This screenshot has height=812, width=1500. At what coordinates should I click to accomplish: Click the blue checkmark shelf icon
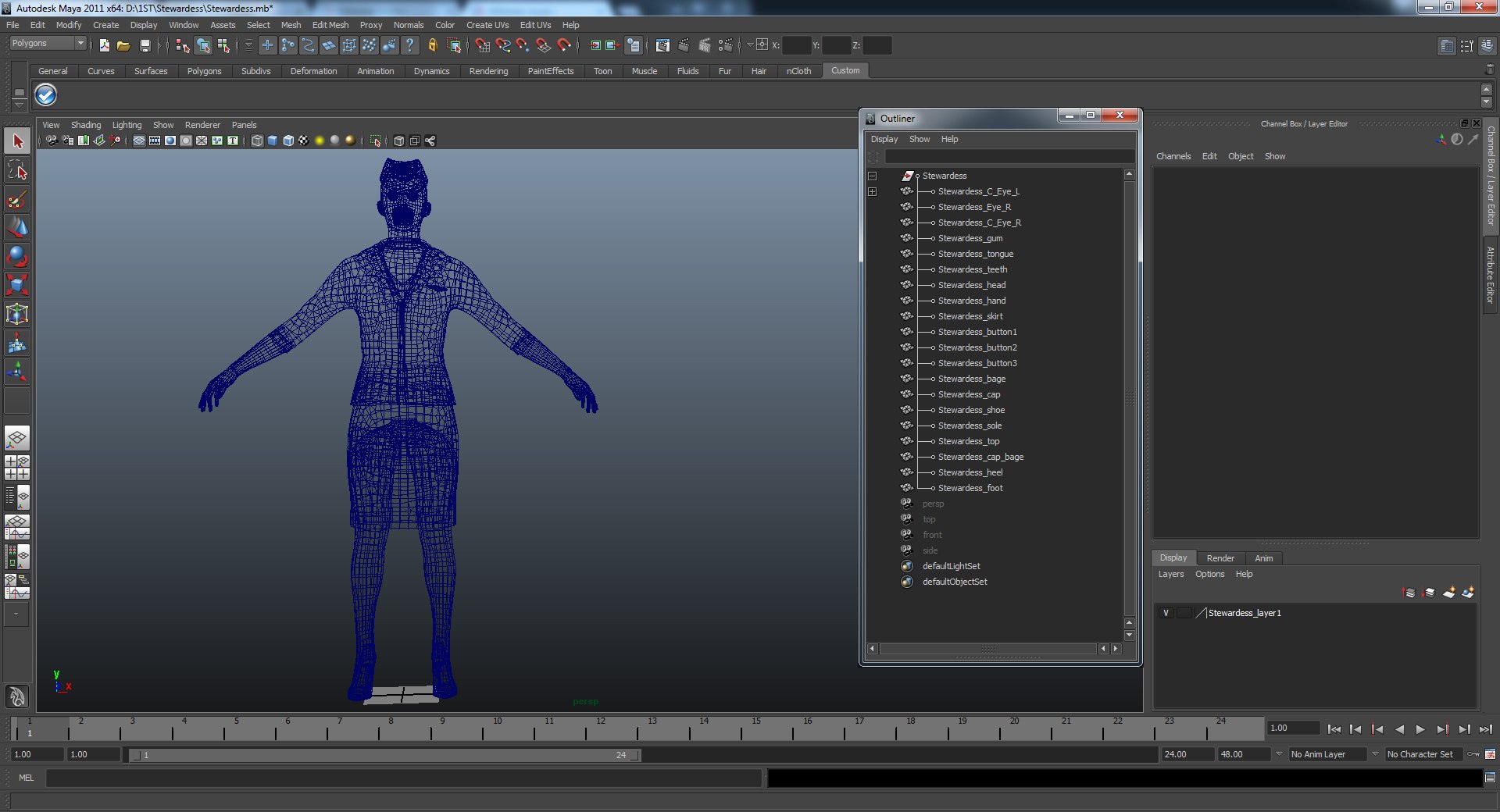click(46, 95)
